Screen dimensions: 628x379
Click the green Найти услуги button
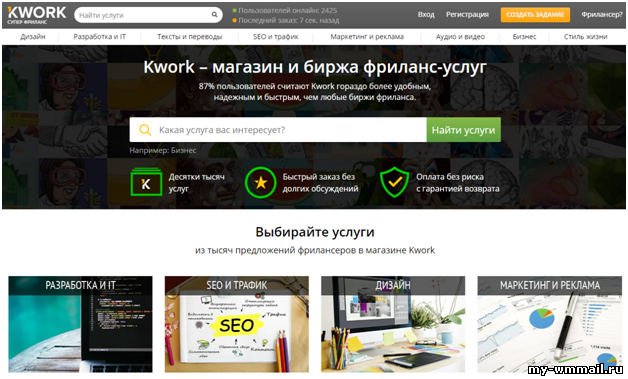(463, 130)
